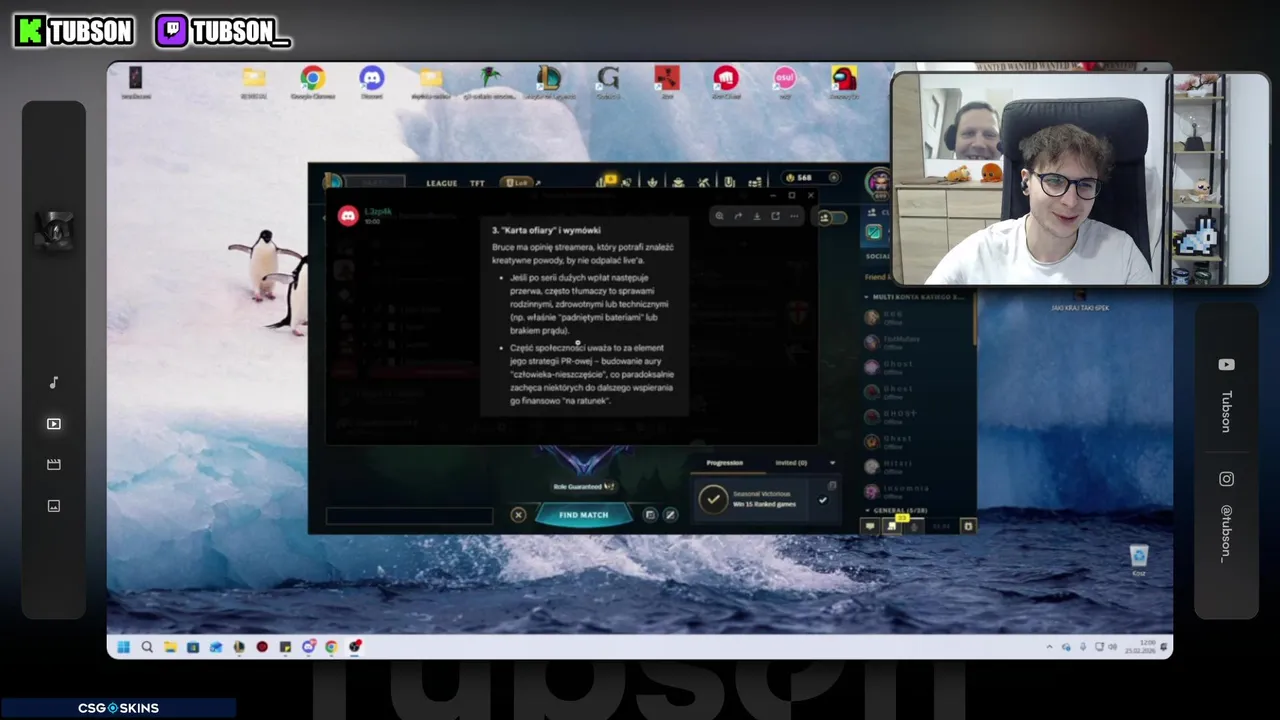Click video play icon in left overlay
The width and height of the screenshot is (1280, 720).
[x=54, y=424]
